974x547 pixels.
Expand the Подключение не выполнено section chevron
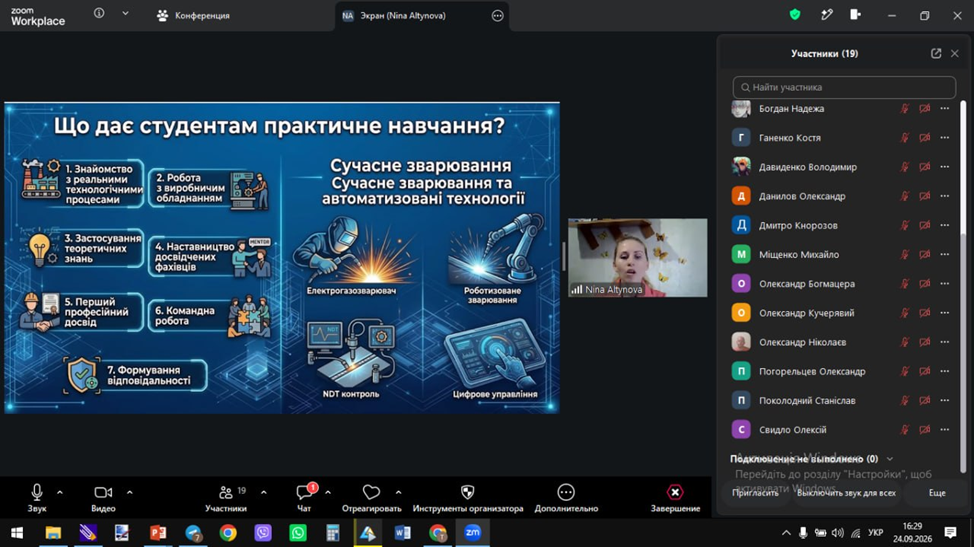pyautogui.click(x=890, y=459)
